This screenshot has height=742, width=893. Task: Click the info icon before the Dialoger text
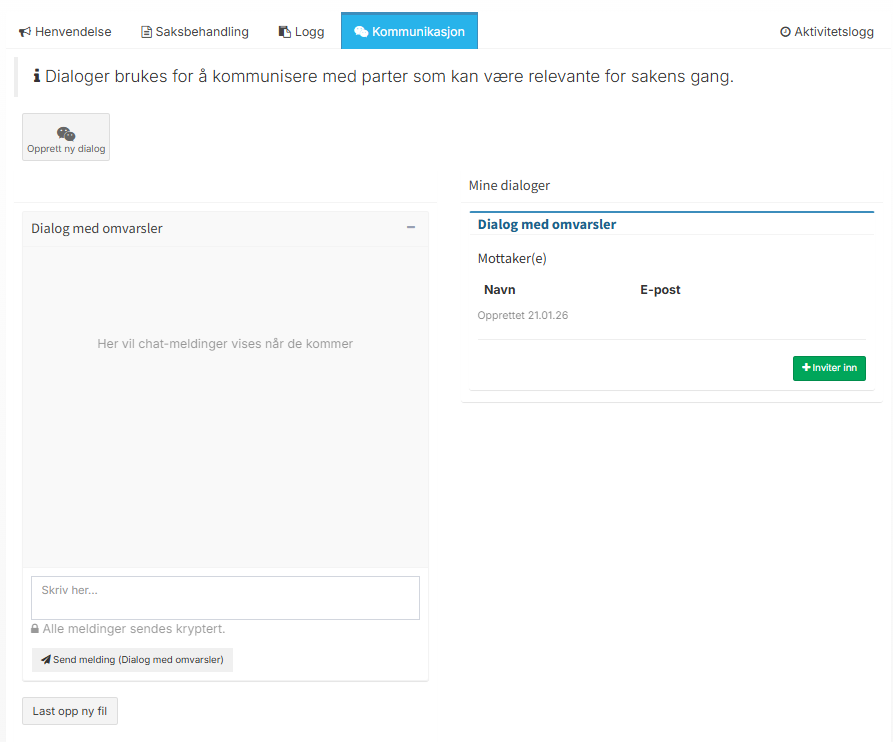point(37,76)
